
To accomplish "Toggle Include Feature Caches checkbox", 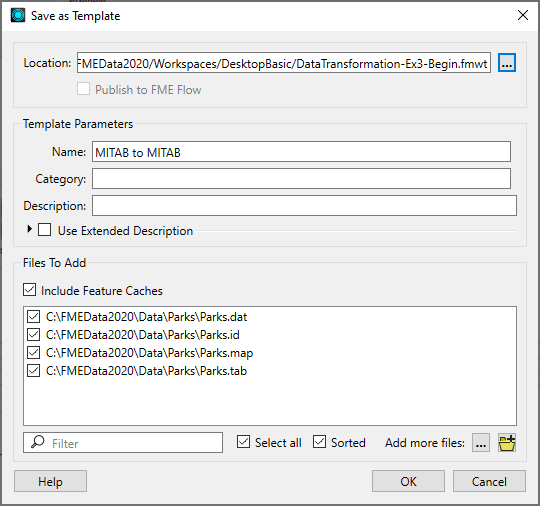I will coord(30,290).
